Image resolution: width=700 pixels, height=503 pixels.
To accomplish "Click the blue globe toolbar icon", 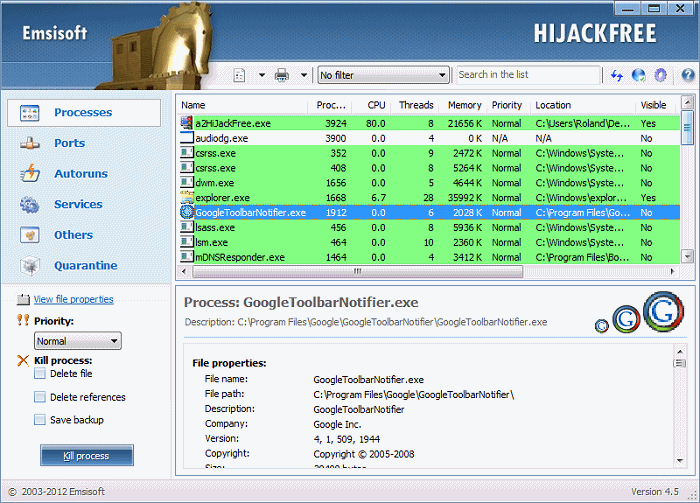I will pos(638,75).
